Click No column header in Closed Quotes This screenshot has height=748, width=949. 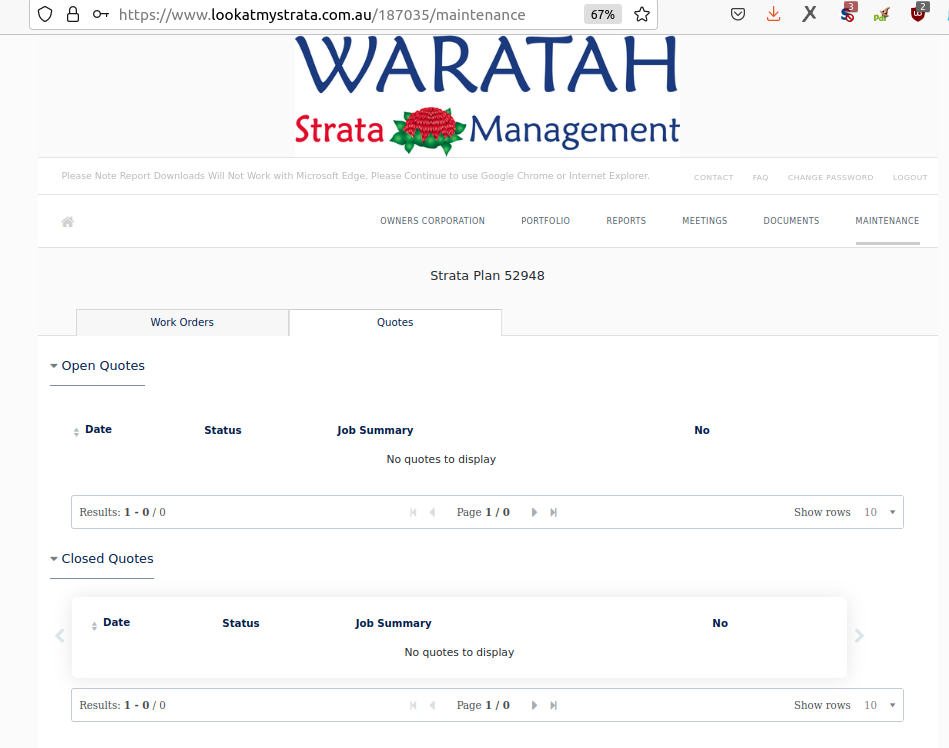(720, 623)
